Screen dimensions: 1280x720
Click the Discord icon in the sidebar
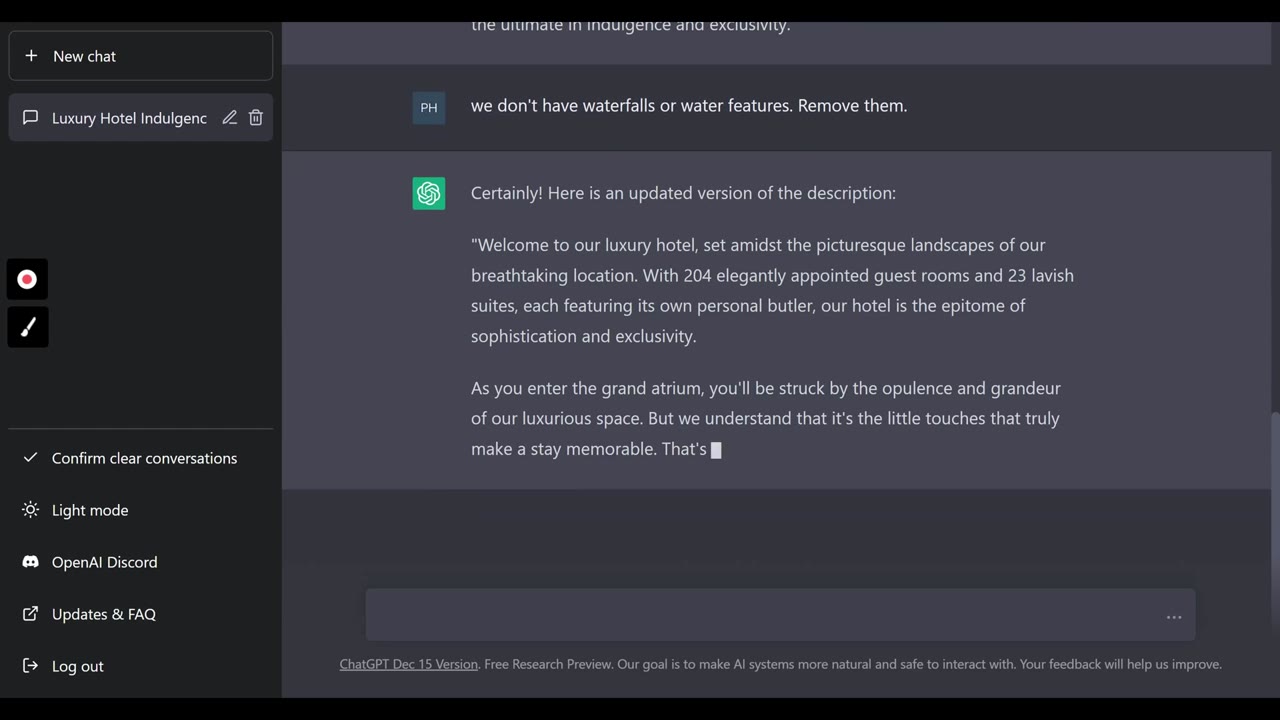coord(31,562)
